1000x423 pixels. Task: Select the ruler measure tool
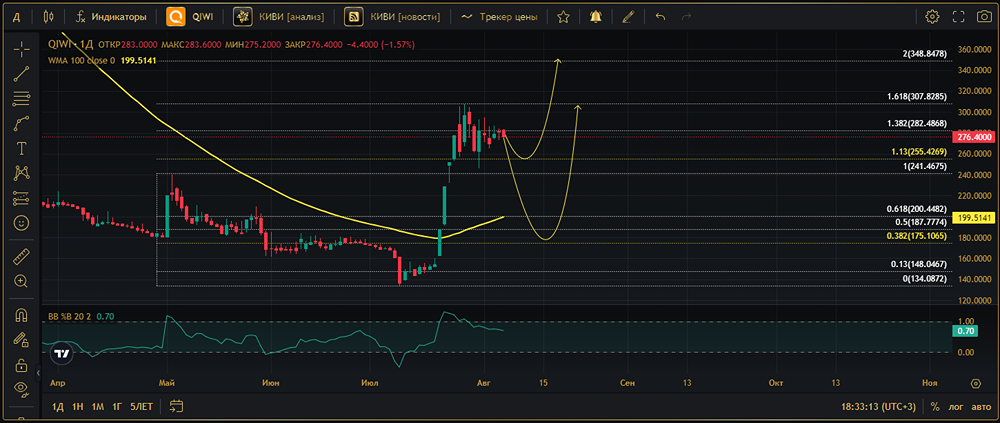(x=22, y=256)
